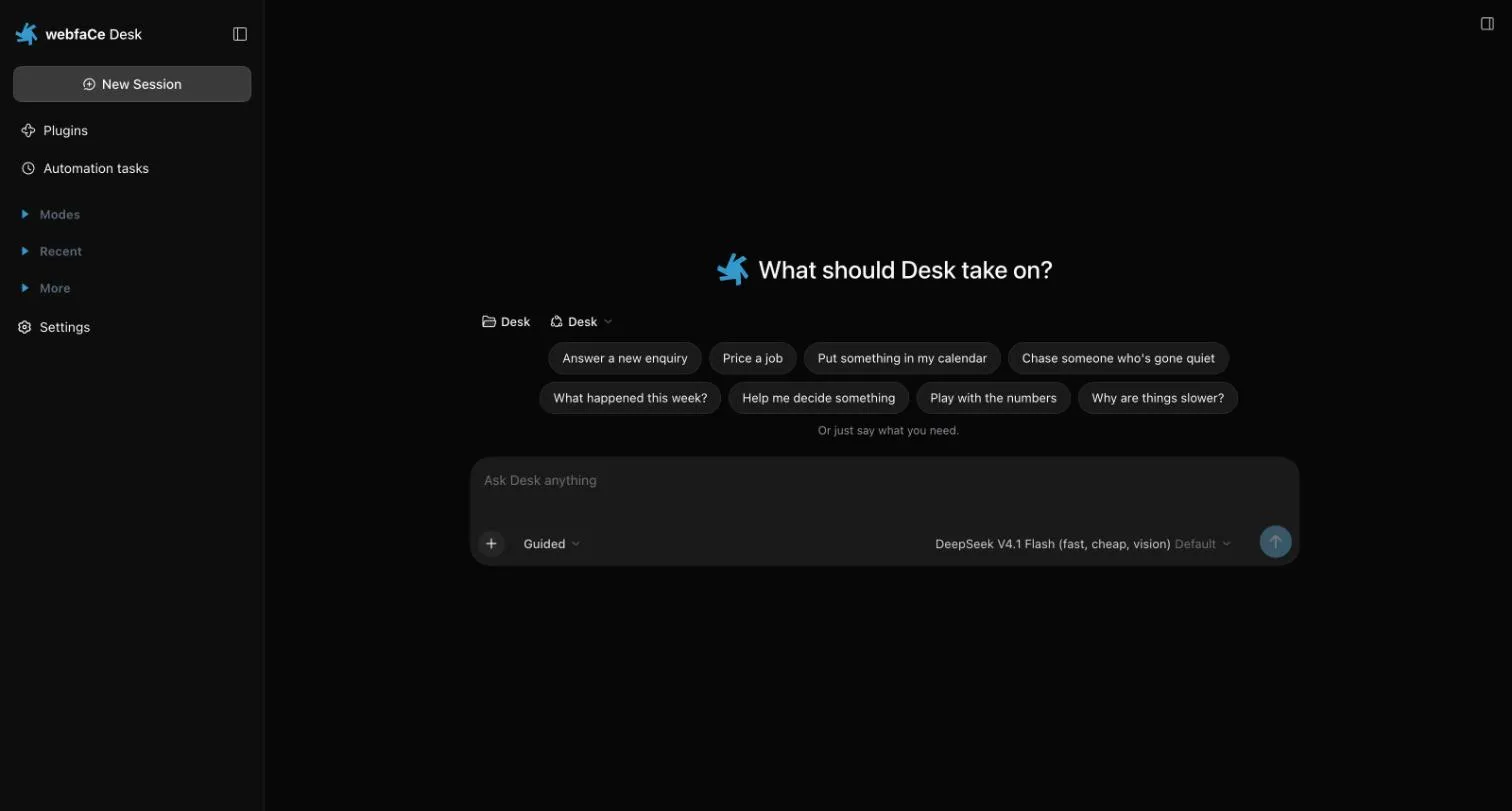Expand the Modes section
The image size is (1512, 811).
click(x=50, y=214)
